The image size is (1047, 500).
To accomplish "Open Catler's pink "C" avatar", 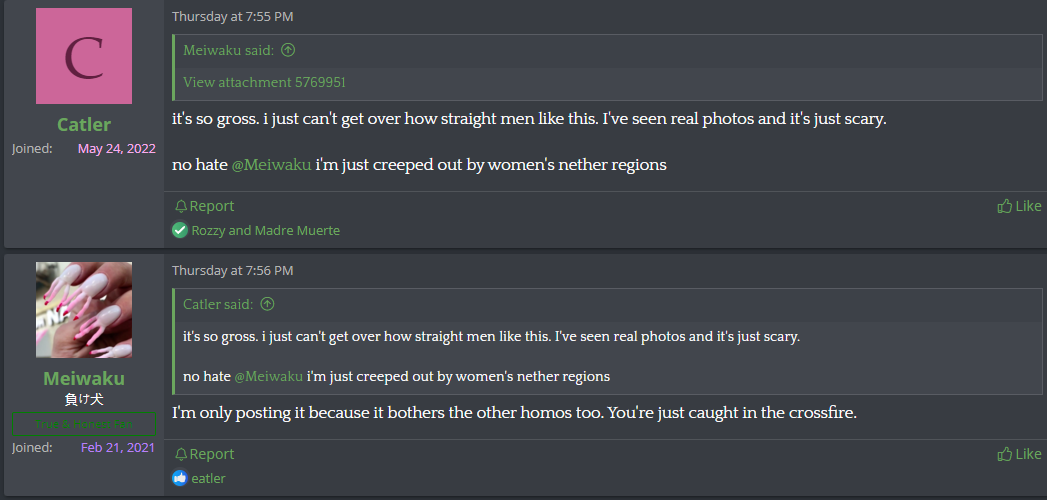I will coord(84,56).
